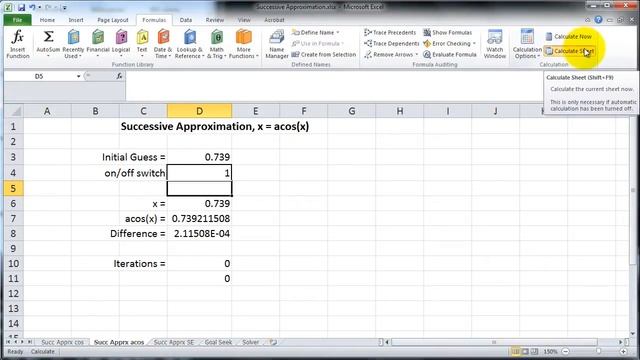Open the Text functions icon
The height and width of the screenshot is (360, 640).
click(x=142, y=44)
